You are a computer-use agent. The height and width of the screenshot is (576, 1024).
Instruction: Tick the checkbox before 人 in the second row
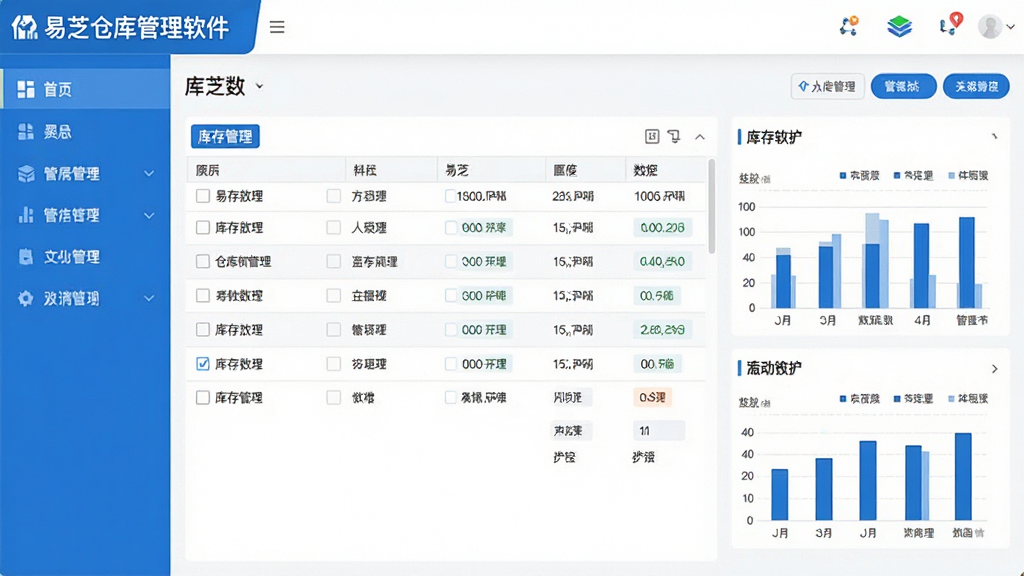334,227
